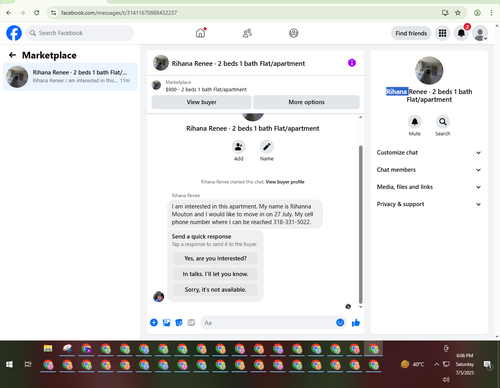500x388 pixels.
Task: Open Facebook home via logo
Action: [x=14, y=33]
